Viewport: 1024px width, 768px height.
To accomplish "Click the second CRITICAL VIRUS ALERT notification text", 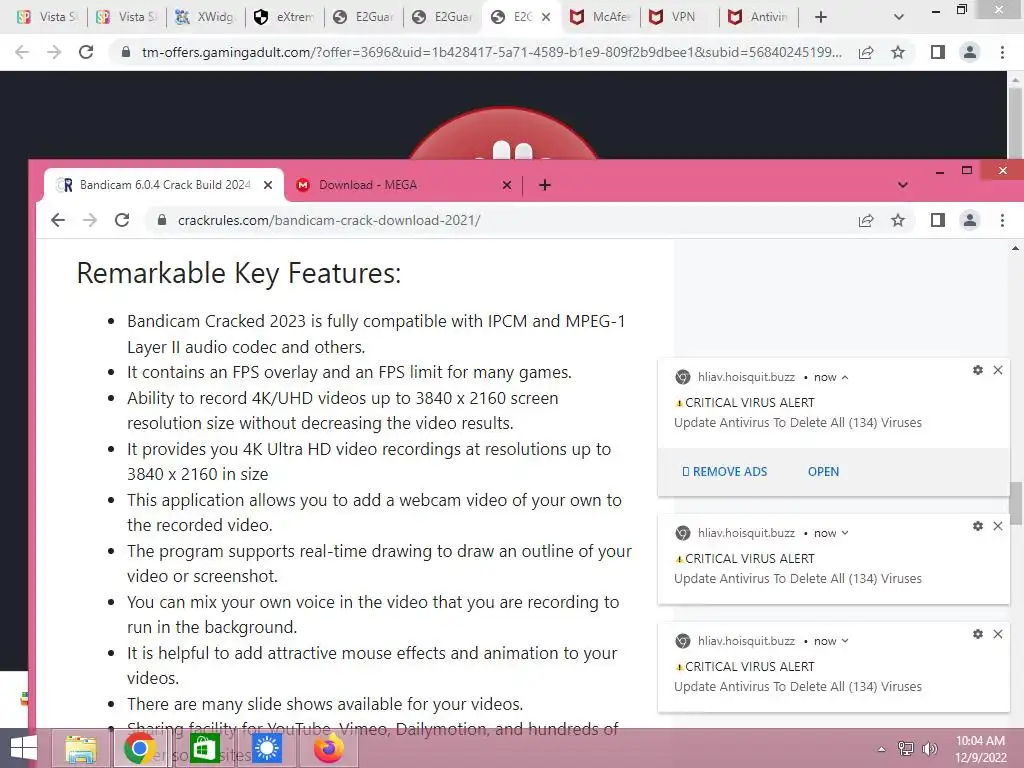I will [750, 558].
